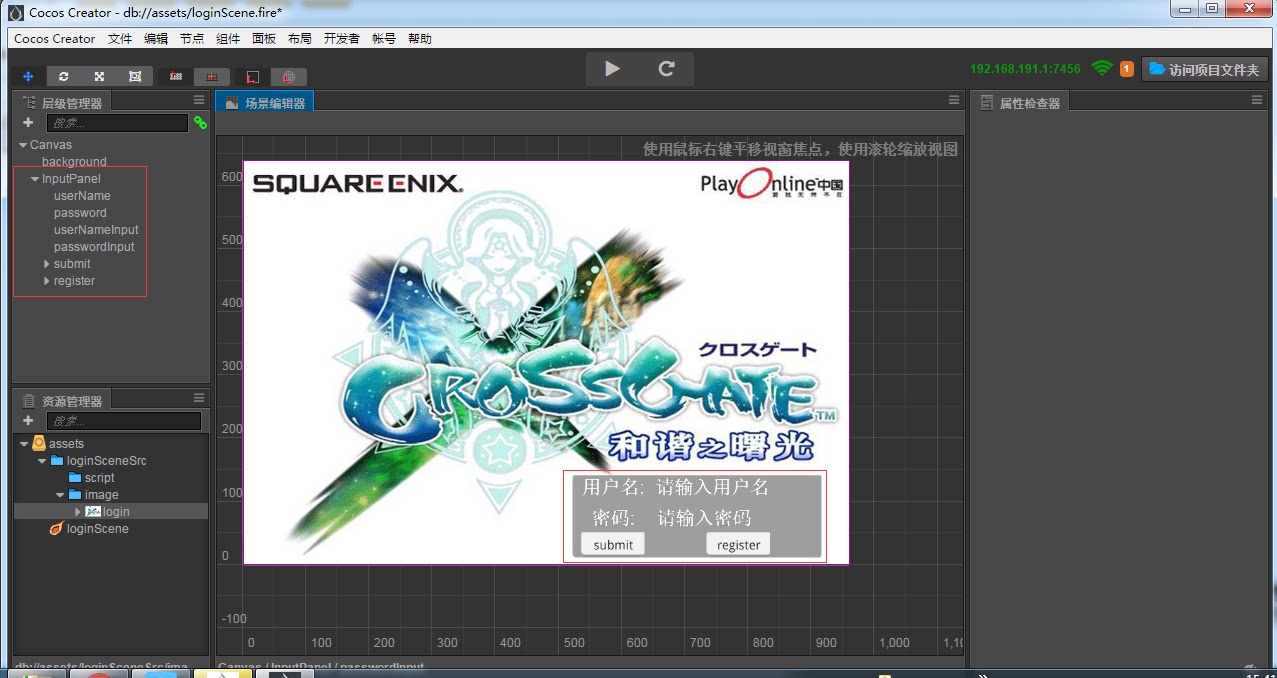Screen dimensions: 1277x678
Task: Open hierarchy panel hamburger menu
Action: [199, 100]
